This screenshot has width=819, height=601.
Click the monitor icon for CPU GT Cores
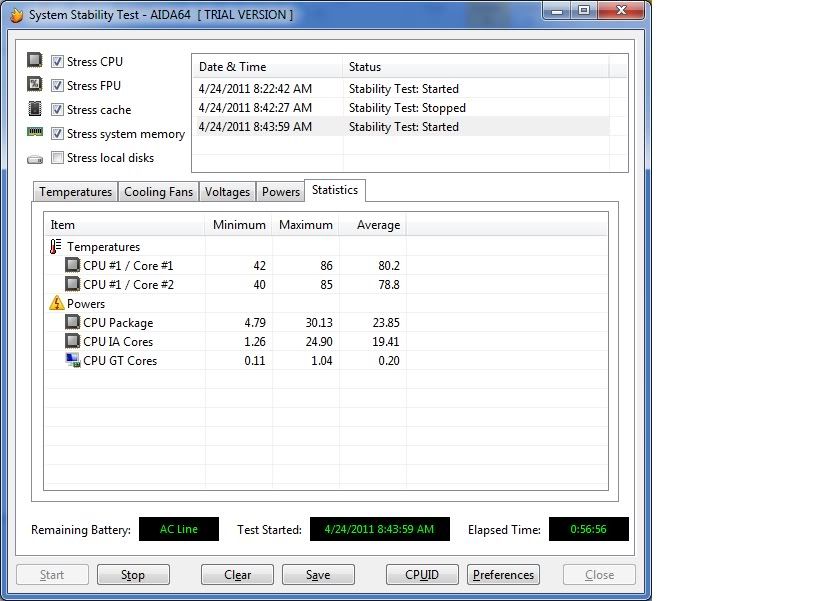(73, 360)
